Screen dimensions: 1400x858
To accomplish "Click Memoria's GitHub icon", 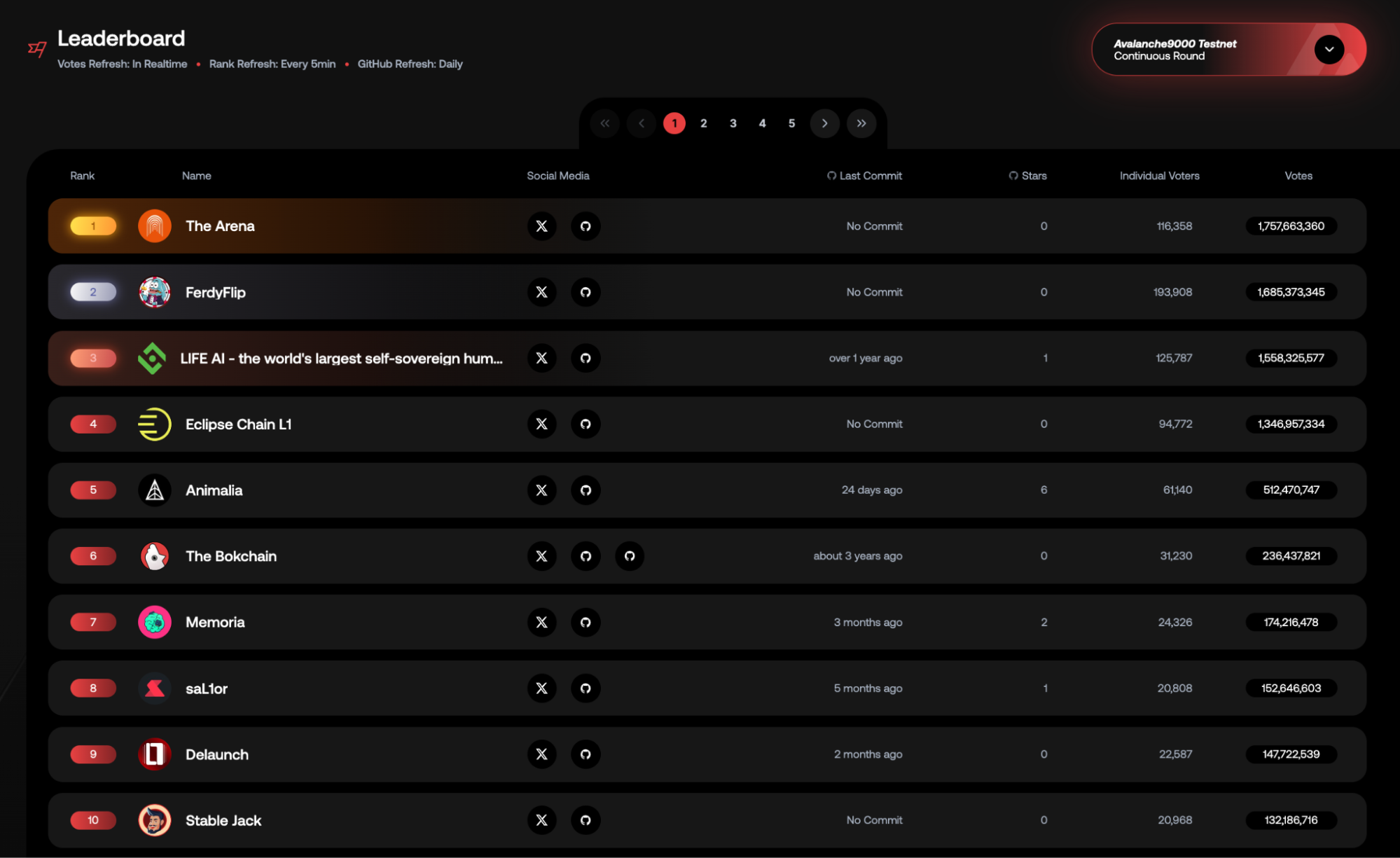I will (585, 622).
